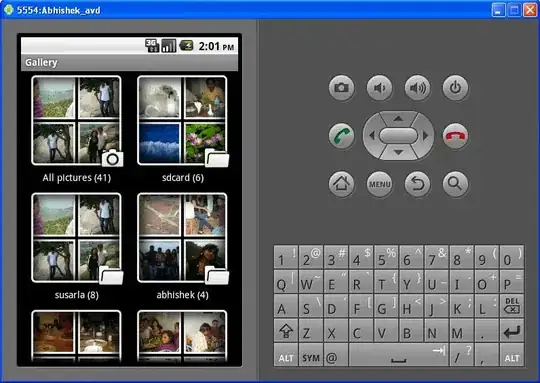Click the emulator camera hardware button
Image resolution: width=540 pixels, height=383 pixels.
(341, 87)
